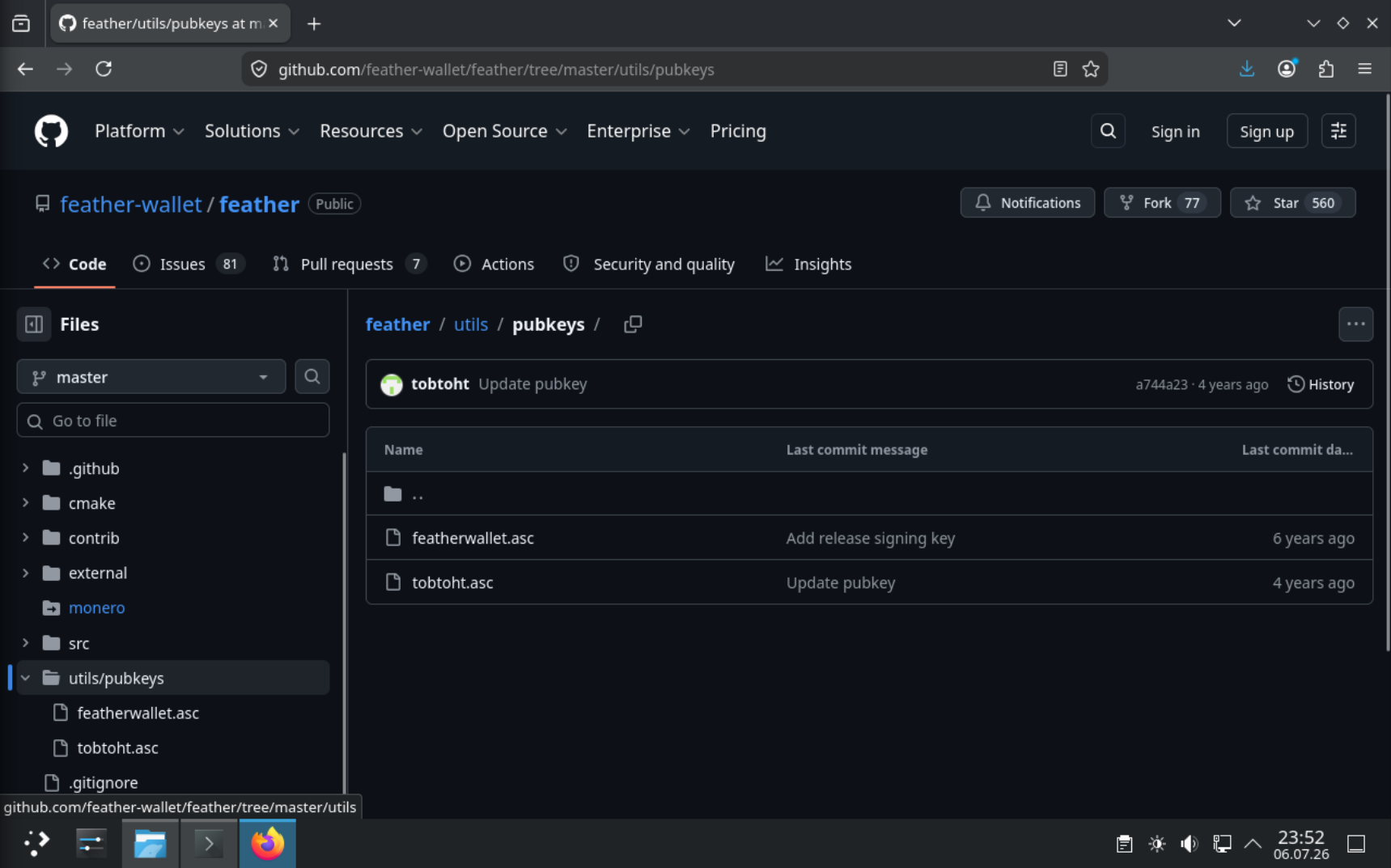The width and height of the screenshot is (1391, 868).
Task: Open Firefox account icon
Action: click(x=1287, y=70)
